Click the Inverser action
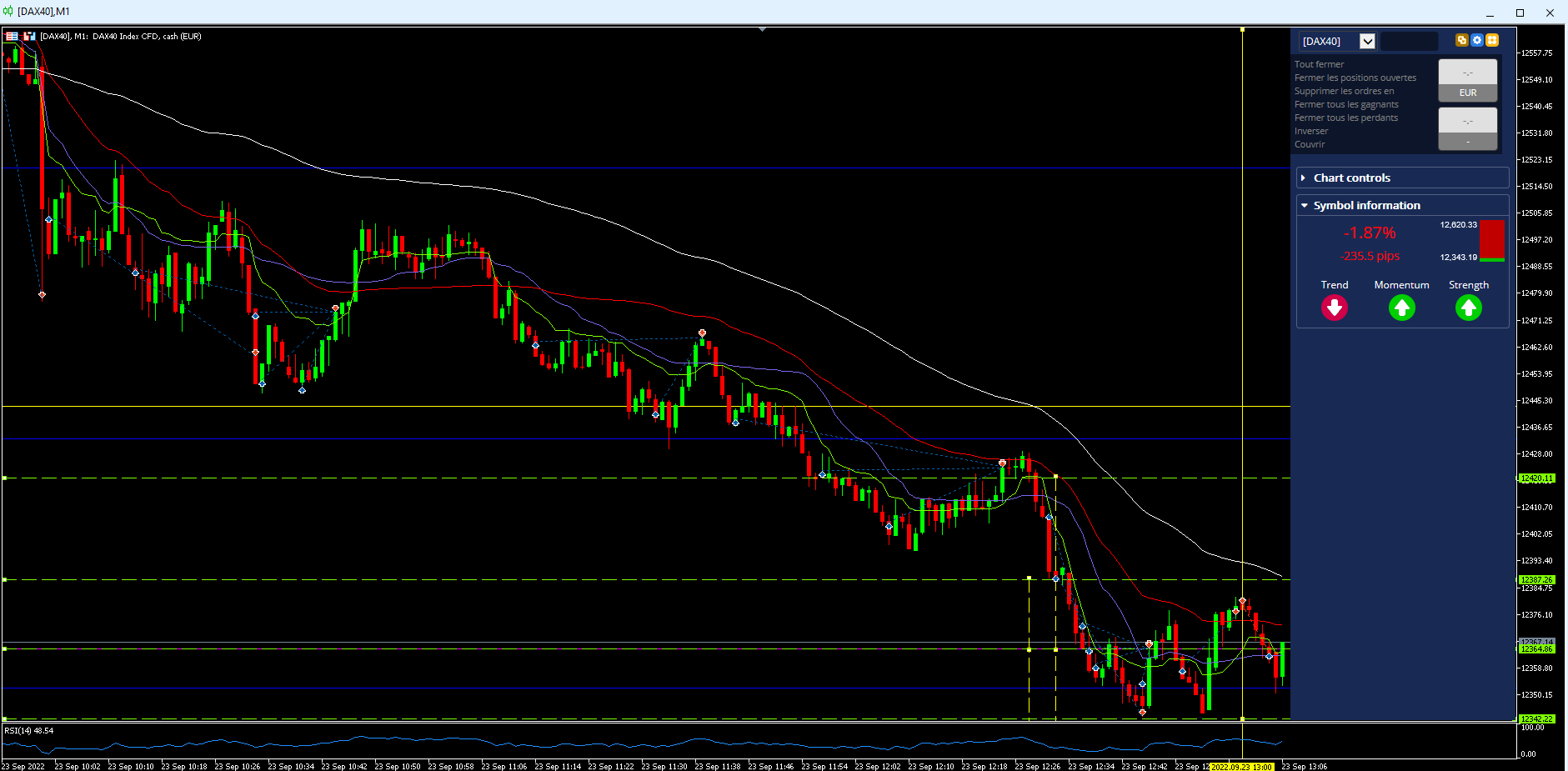This screenshot has height=771, width=1568. (1311, 131)
